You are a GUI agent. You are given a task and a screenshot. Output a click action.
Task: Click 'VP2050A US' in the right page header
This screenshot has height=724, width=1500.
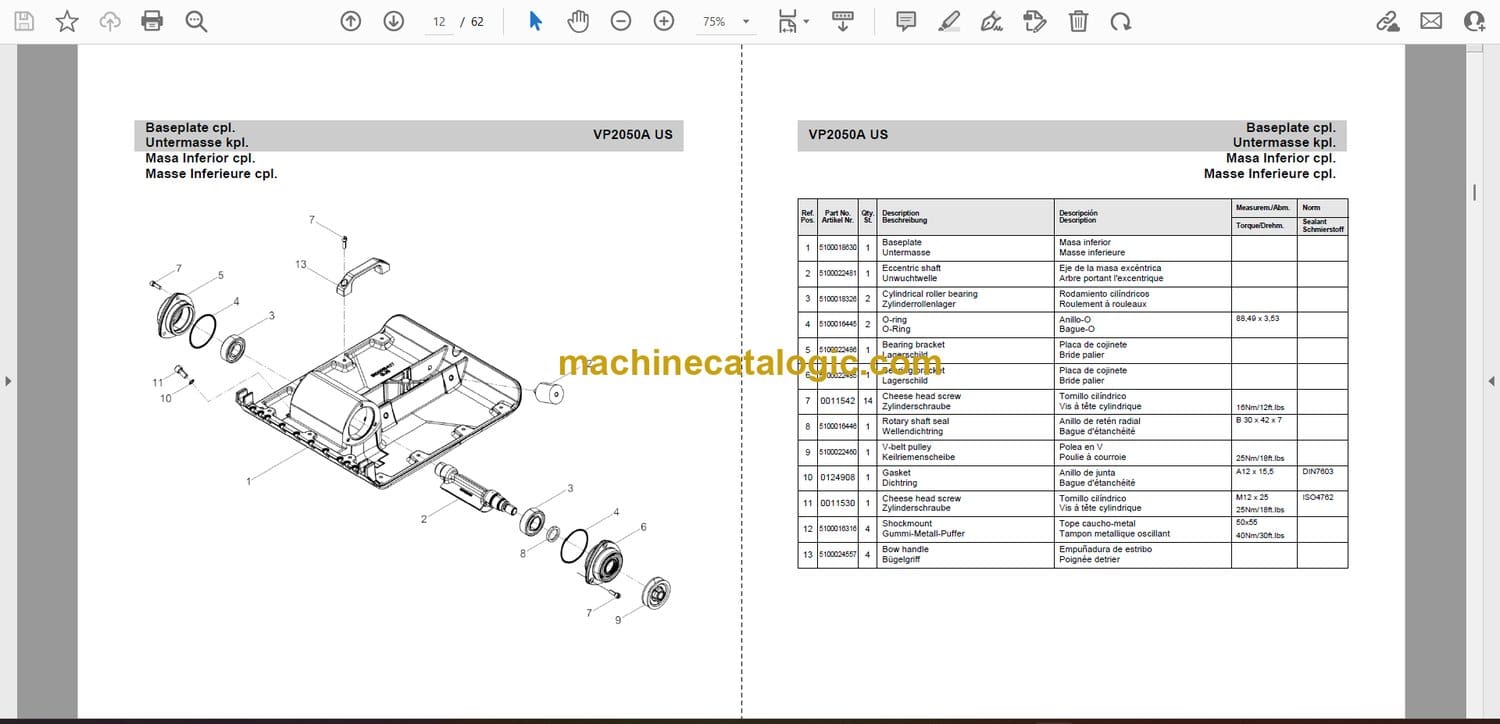tap(848, 134)
